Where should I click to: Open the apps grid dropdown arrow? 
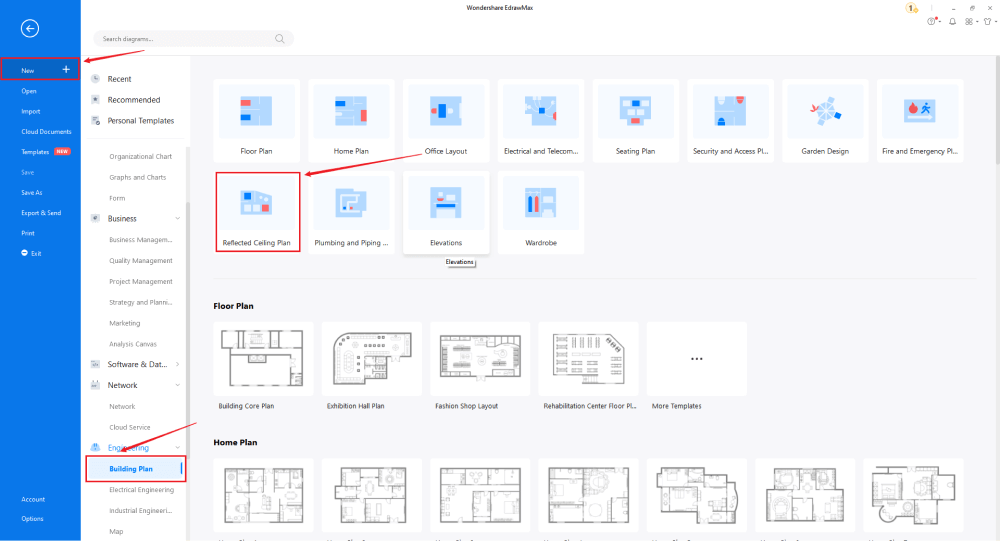(977, 22)
